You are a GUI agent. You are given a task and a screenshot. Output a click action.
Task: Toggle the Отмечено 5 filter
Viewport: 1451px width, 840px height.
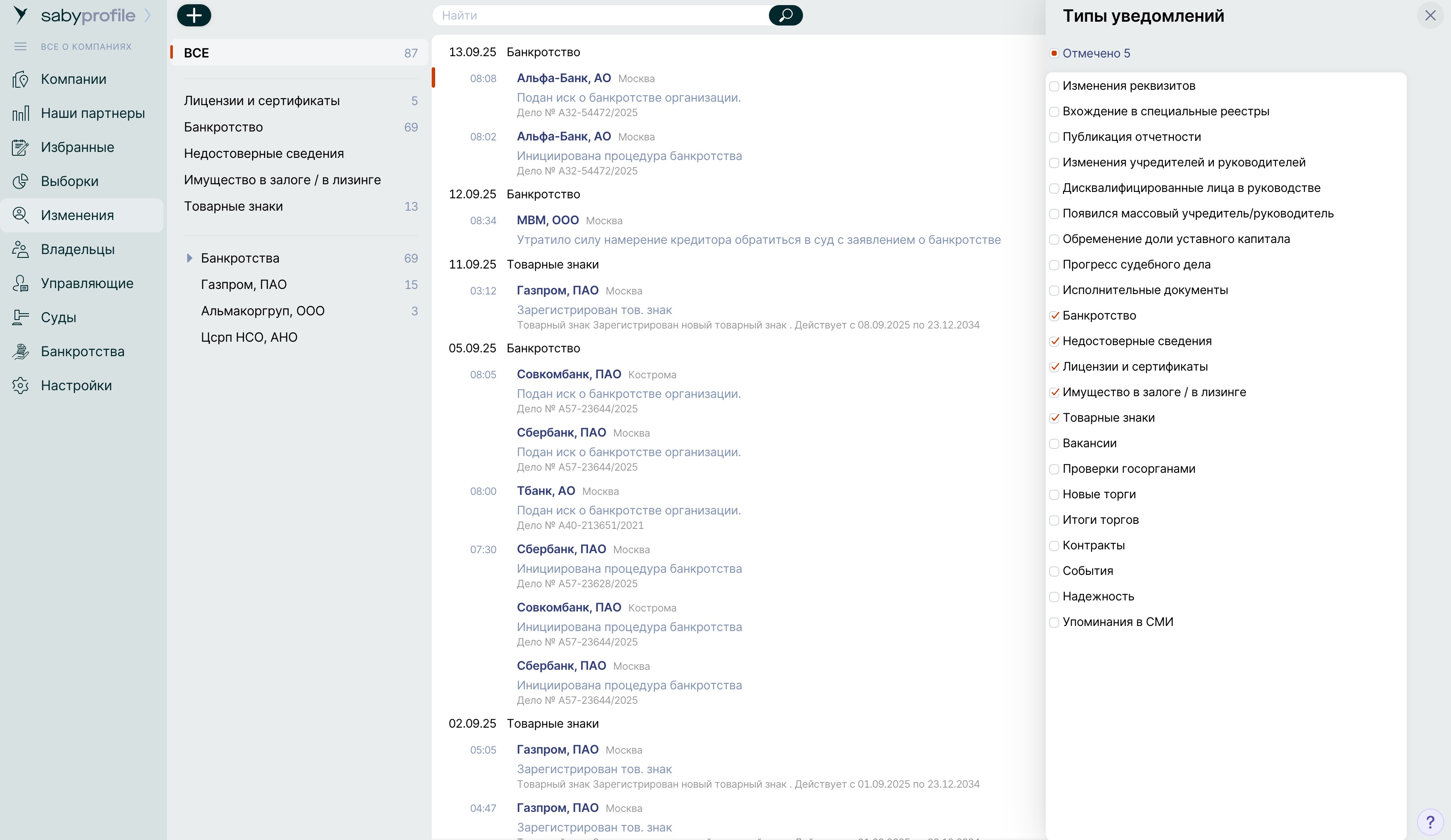pos(1054,54)
